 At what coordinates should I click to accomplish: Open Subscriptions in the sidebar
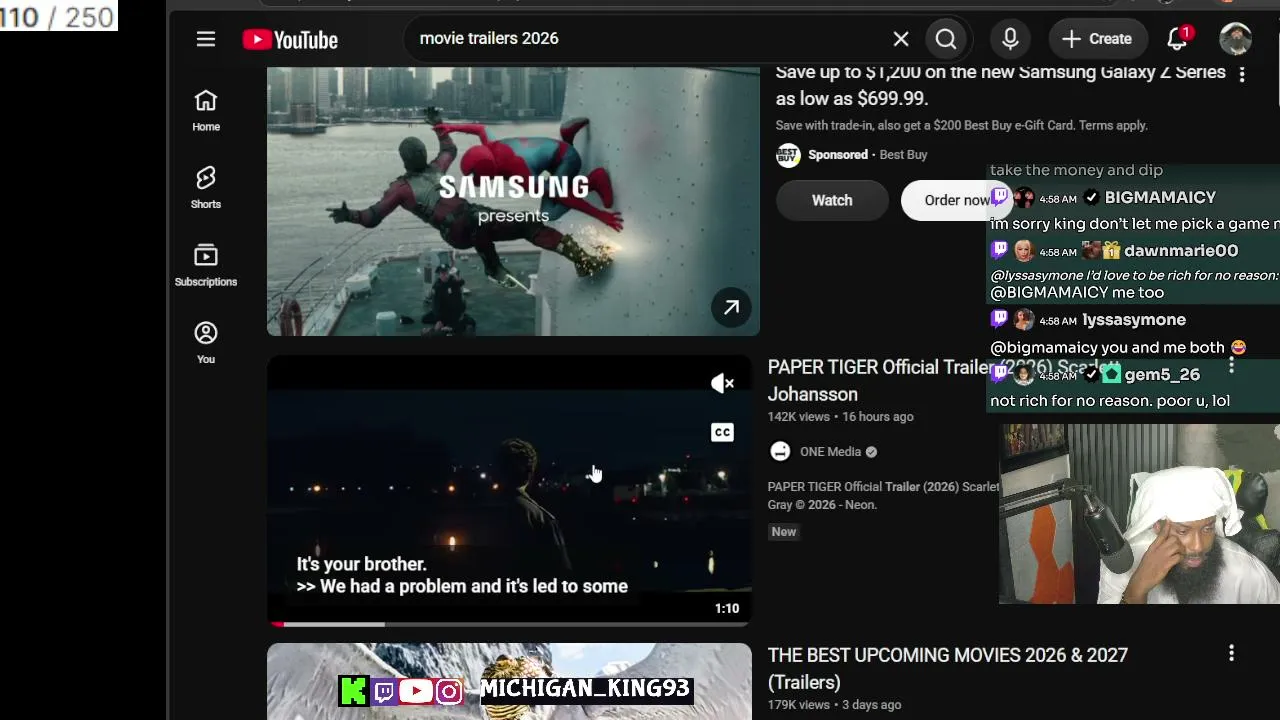point(206,265)
